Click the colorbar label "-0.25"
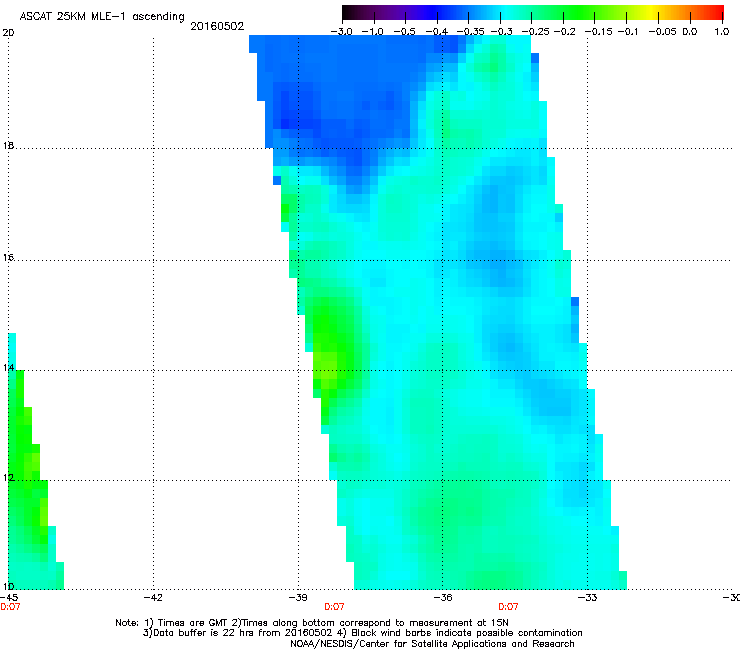740x650 pixels. point(536,32)
